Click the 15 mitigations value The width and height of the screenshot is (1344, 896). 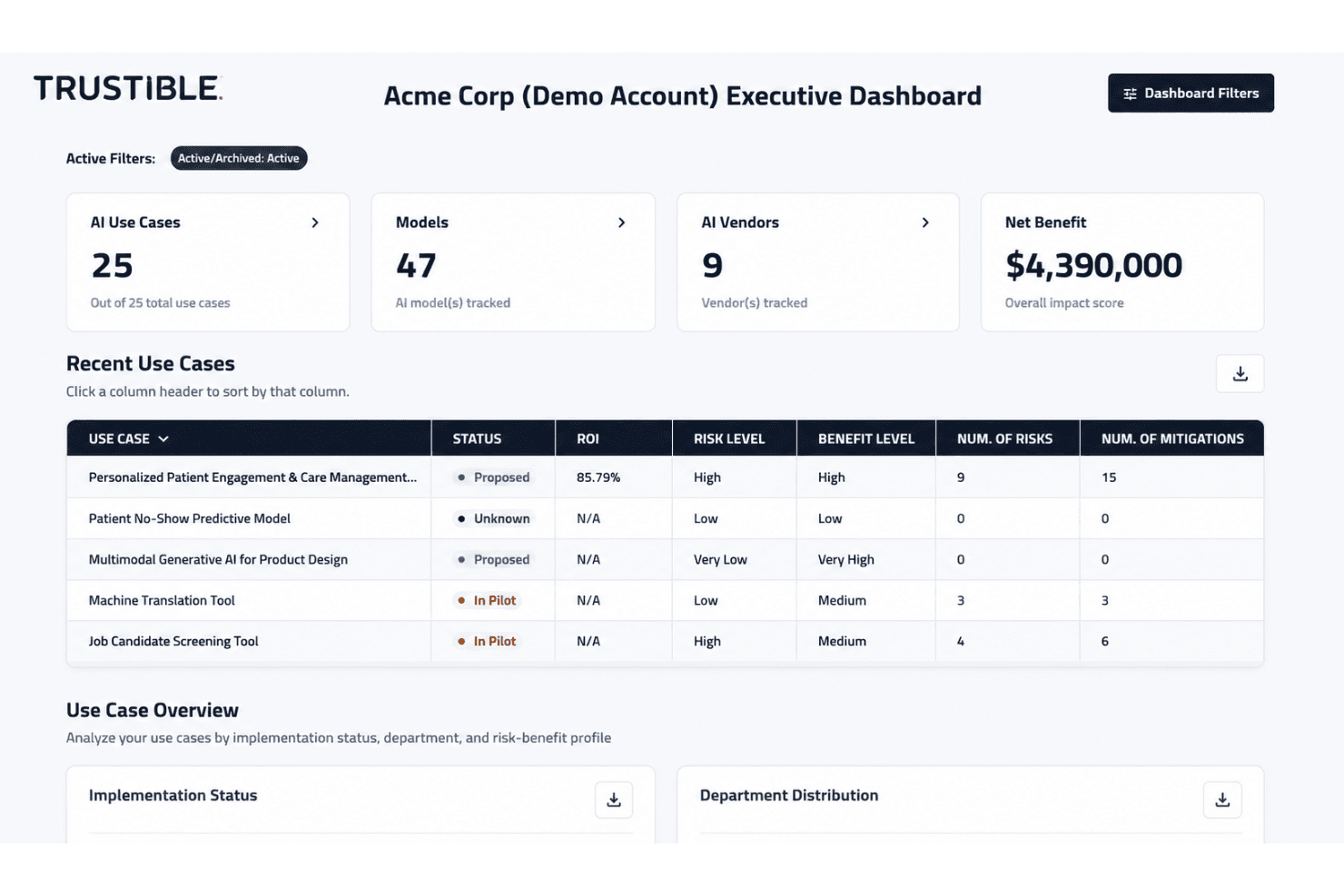[x=1109, y=478]
